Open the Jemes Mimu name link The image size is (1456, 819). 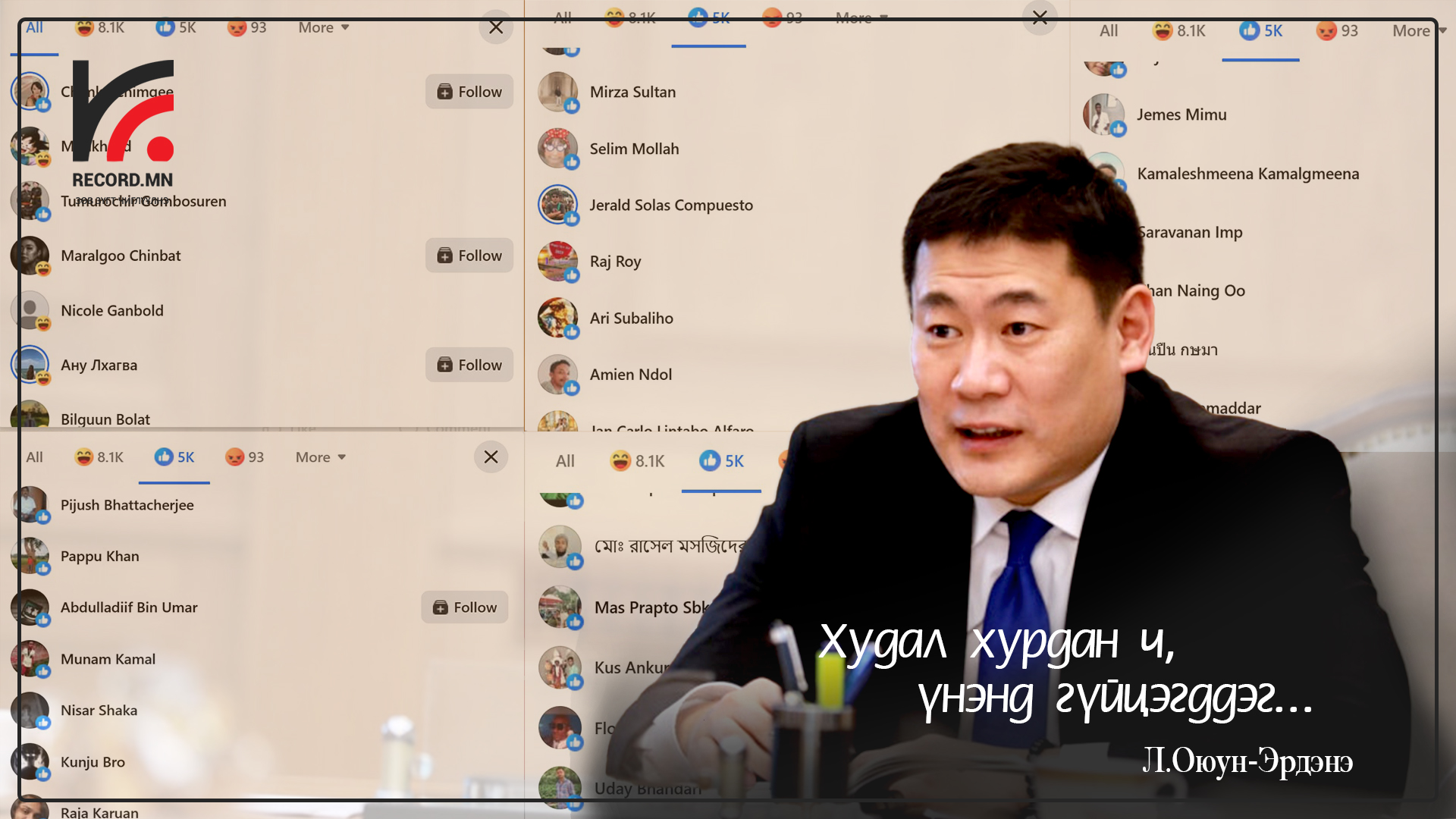click(x=1181, y=115)
